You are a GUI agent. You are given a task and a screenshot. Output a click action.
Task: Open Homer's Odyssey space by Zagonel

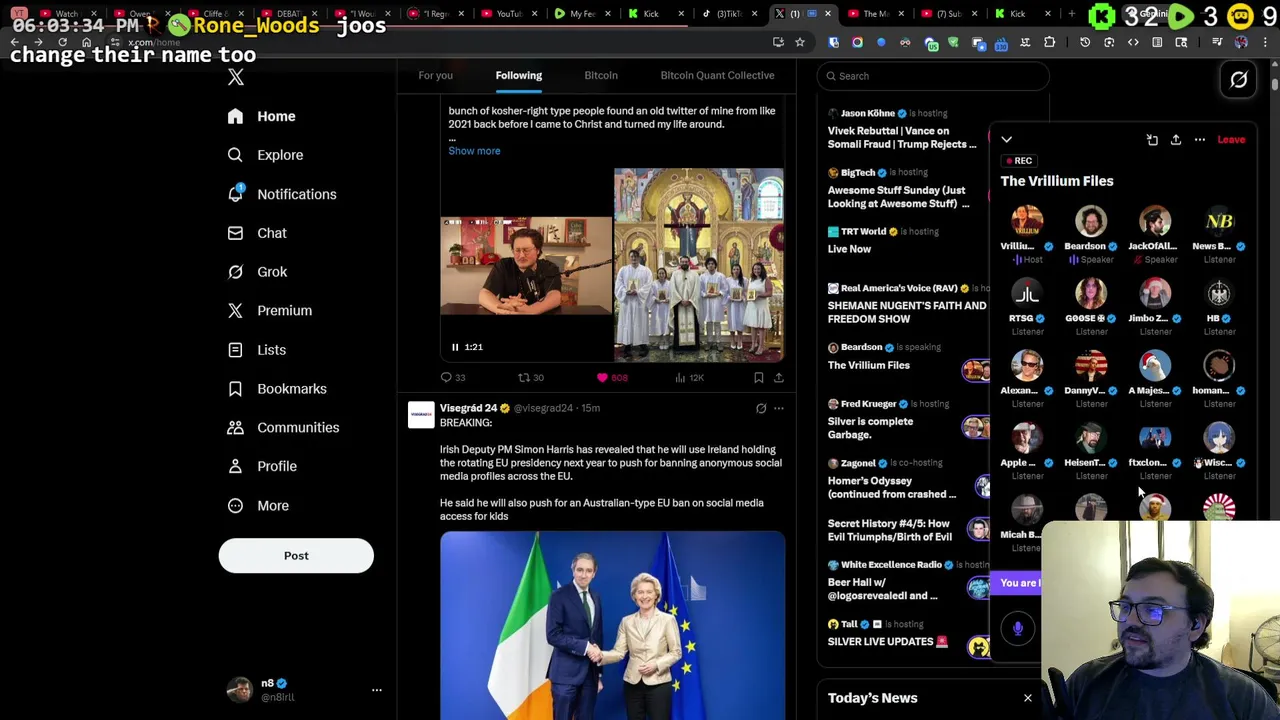(x=891, y=487)
